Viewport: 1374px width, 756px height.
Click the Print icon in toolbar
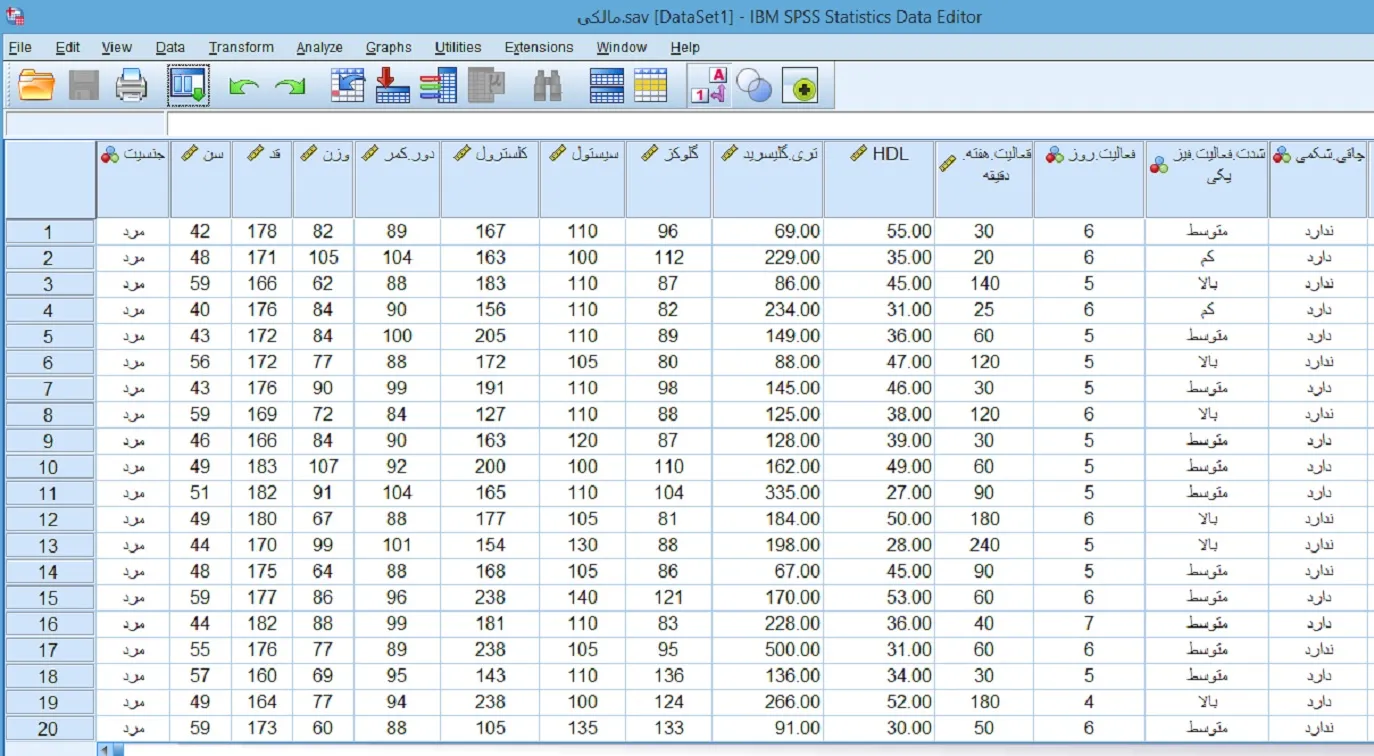131,86
